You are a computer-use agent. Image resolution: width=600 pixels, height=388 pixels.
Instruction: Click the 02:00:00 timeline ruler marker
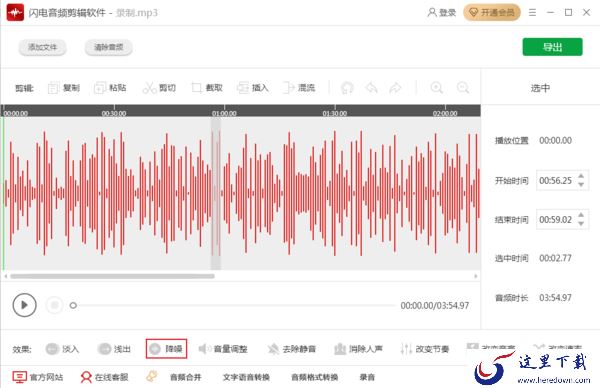tap(445, 114)
